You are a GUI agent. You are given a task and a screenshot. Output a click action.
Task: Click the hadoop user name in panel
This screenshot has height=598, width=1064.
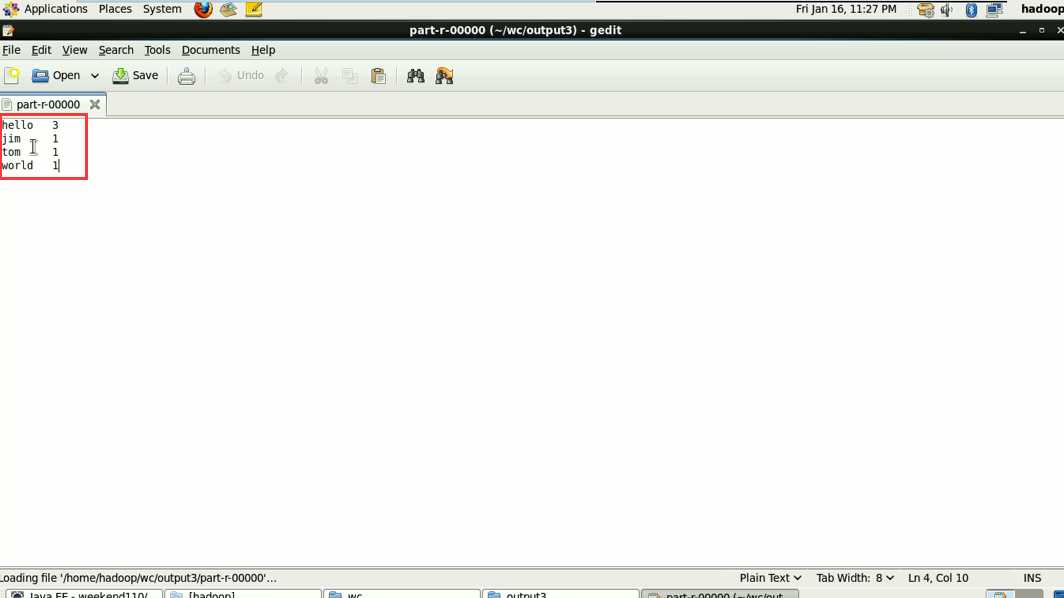[x=1042, y=10]
